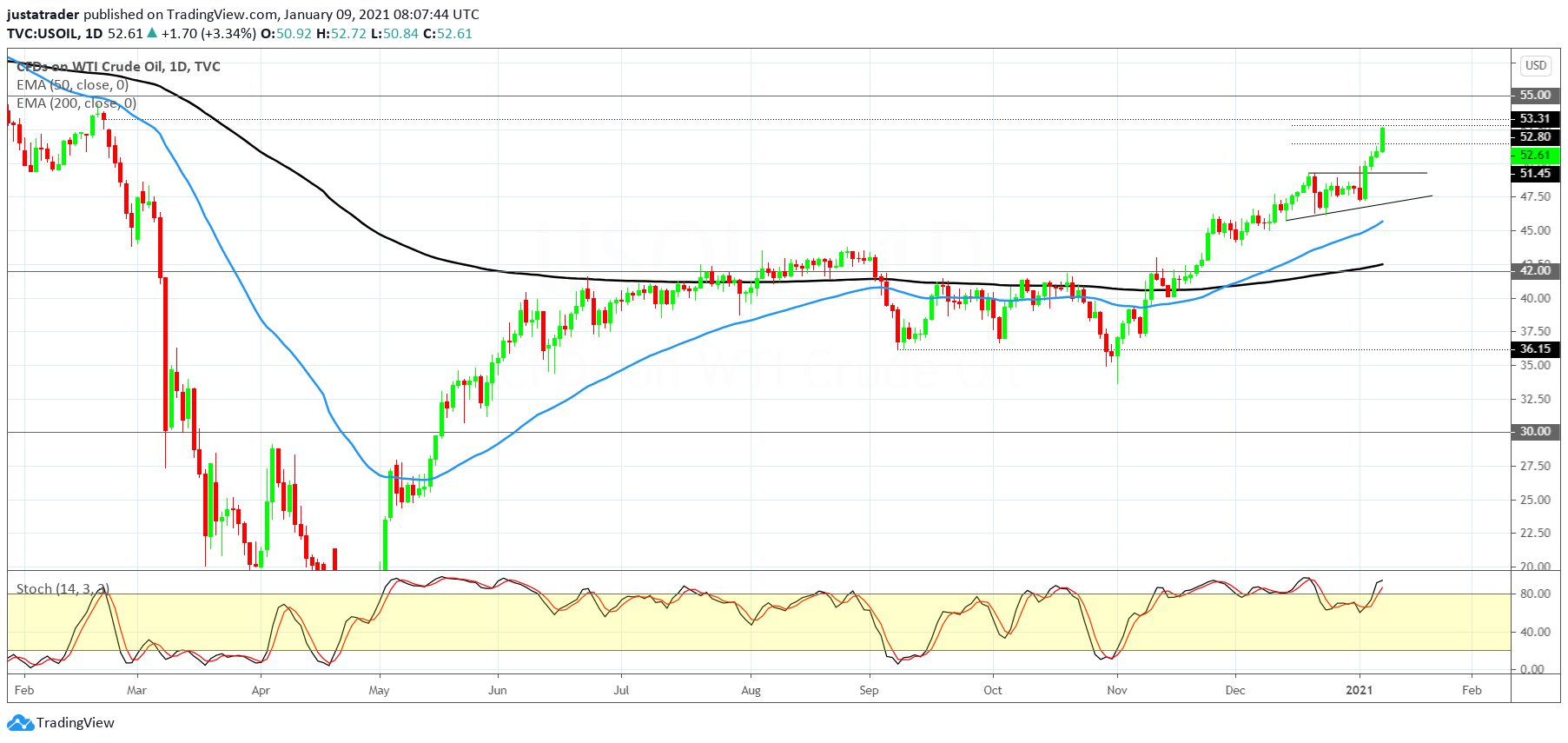This screenshot has height=743, width=1568.
Task: Click the 47.50 price scale value
Action: coord(1535,197)
